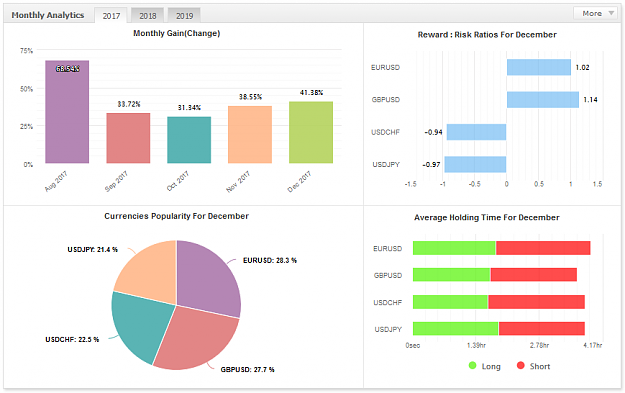Click the '1.02' ratio value label
The width and height of the screenshot is (625, 393).
(x=582, y=67)
